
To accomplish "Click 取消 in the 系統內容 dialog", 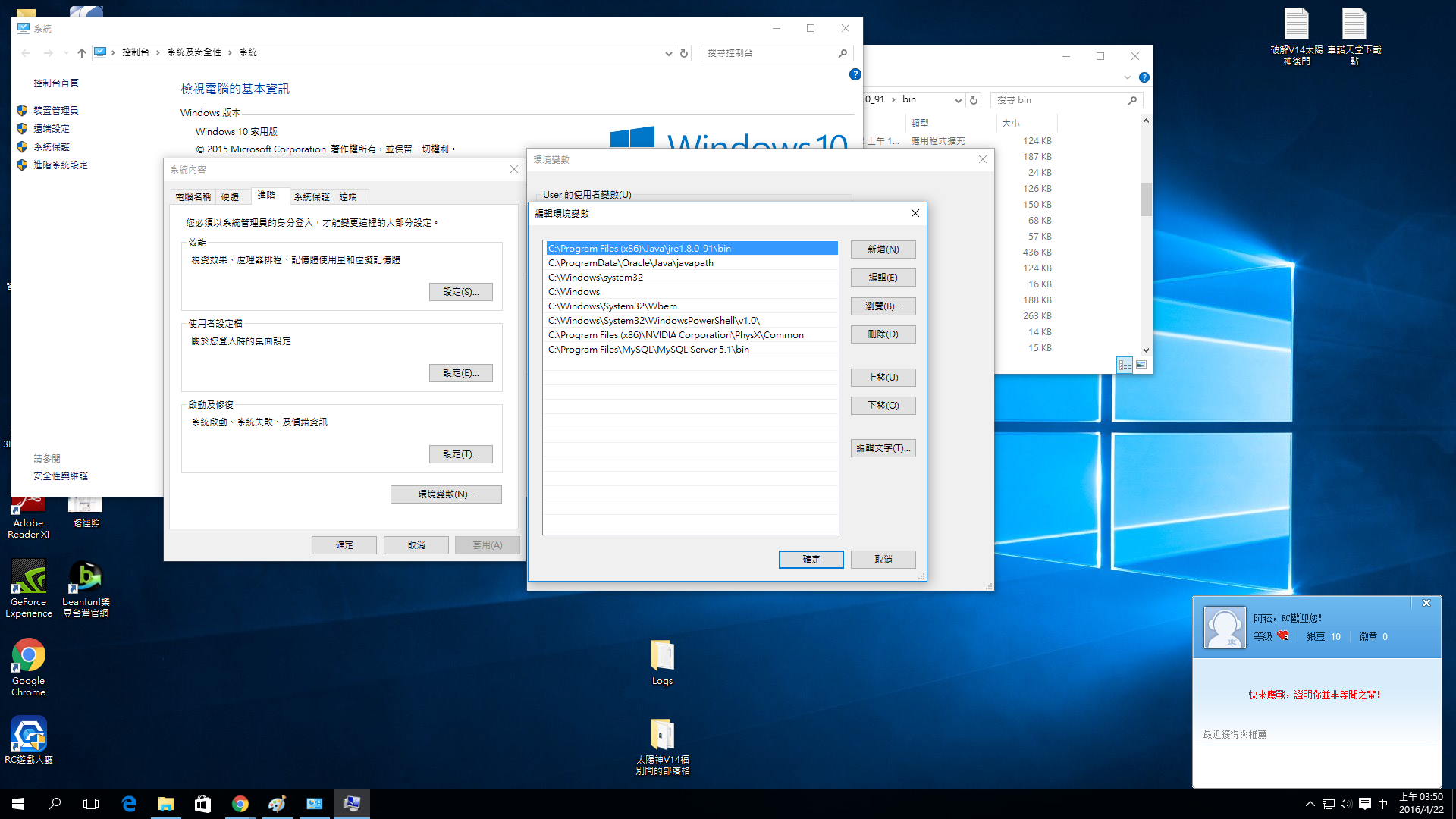I will pos(416,545).
